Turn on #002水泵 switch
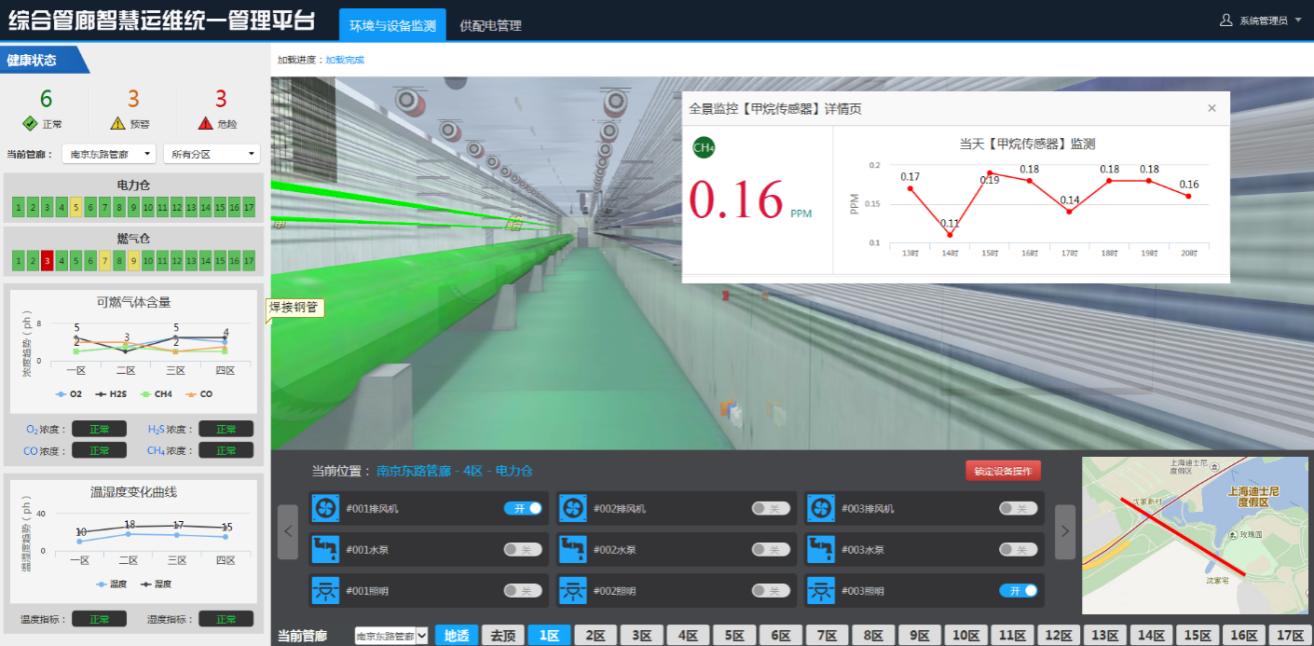1314x646 pixels. pos(771,549)
